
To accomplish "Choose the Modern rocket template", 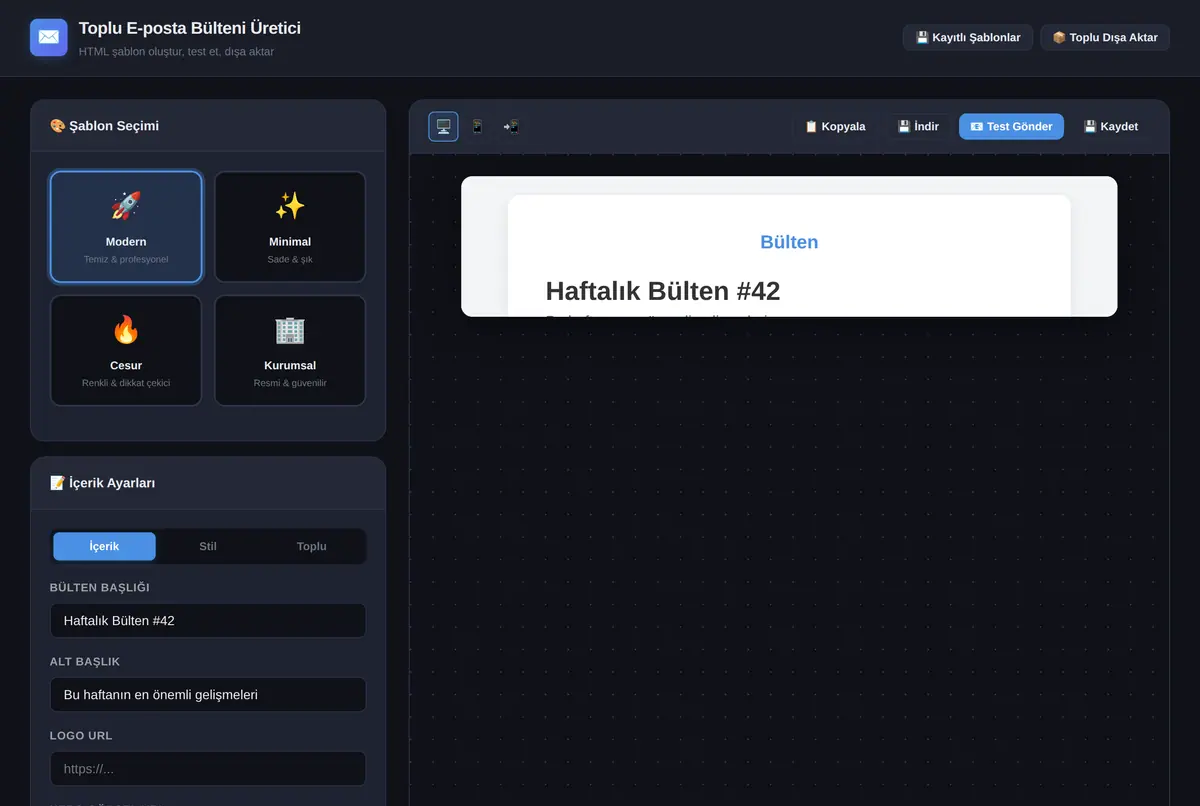I will 126,227.
